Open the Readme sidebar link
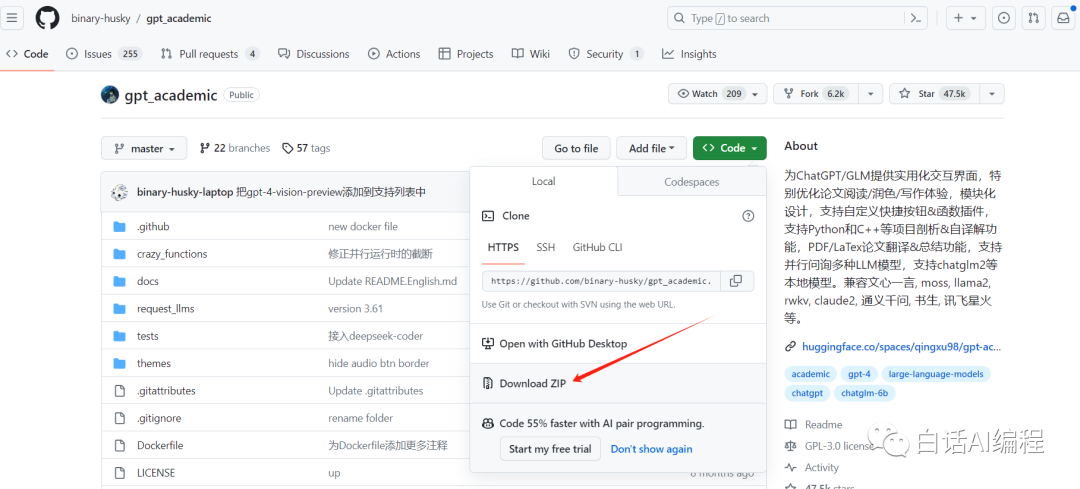The width and height of the screenshot is (1080, 489). tap(813, 425)
